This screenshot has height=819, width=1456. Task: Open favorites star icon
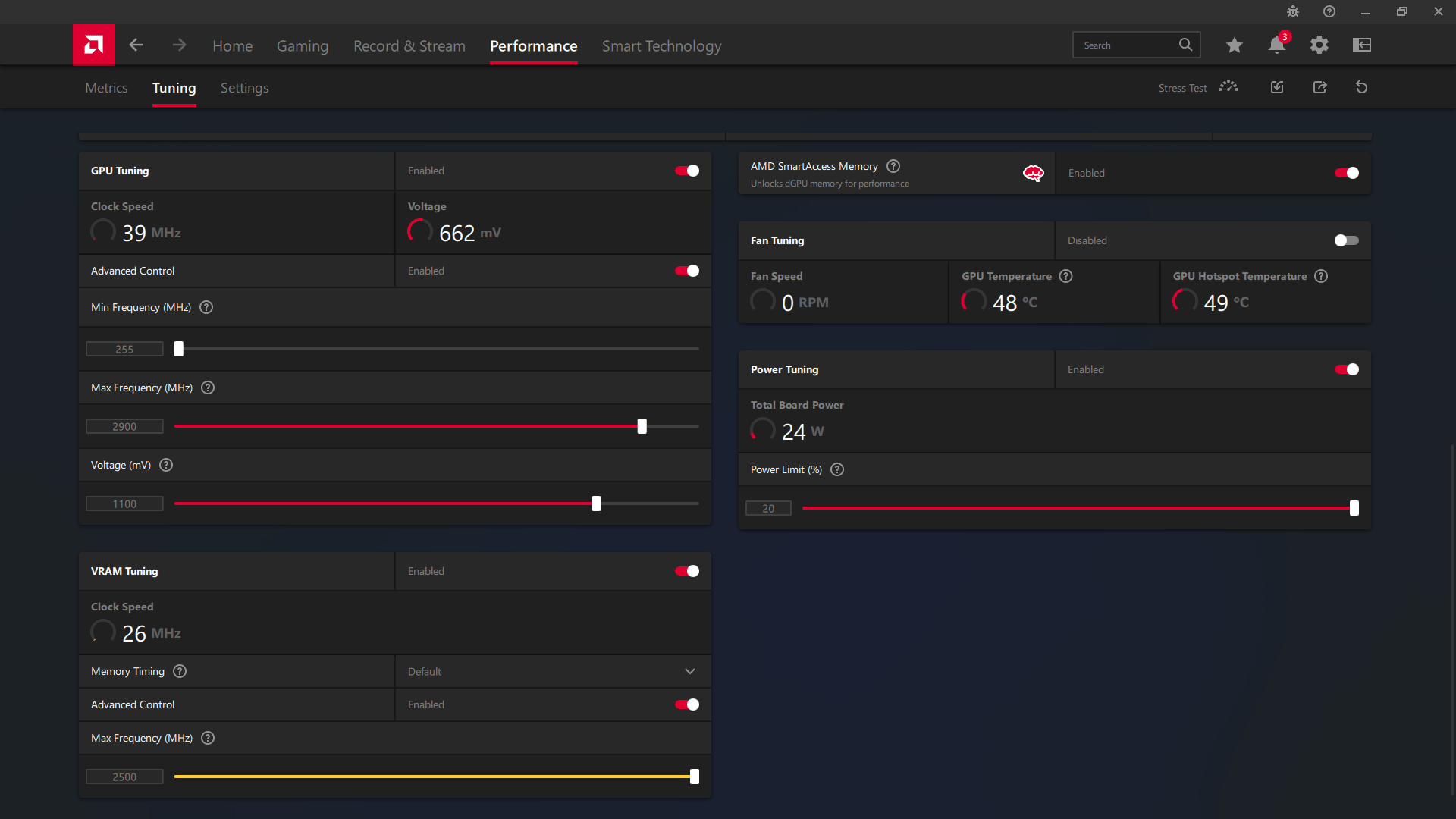pyautogui.click(x=1234, y=45)
